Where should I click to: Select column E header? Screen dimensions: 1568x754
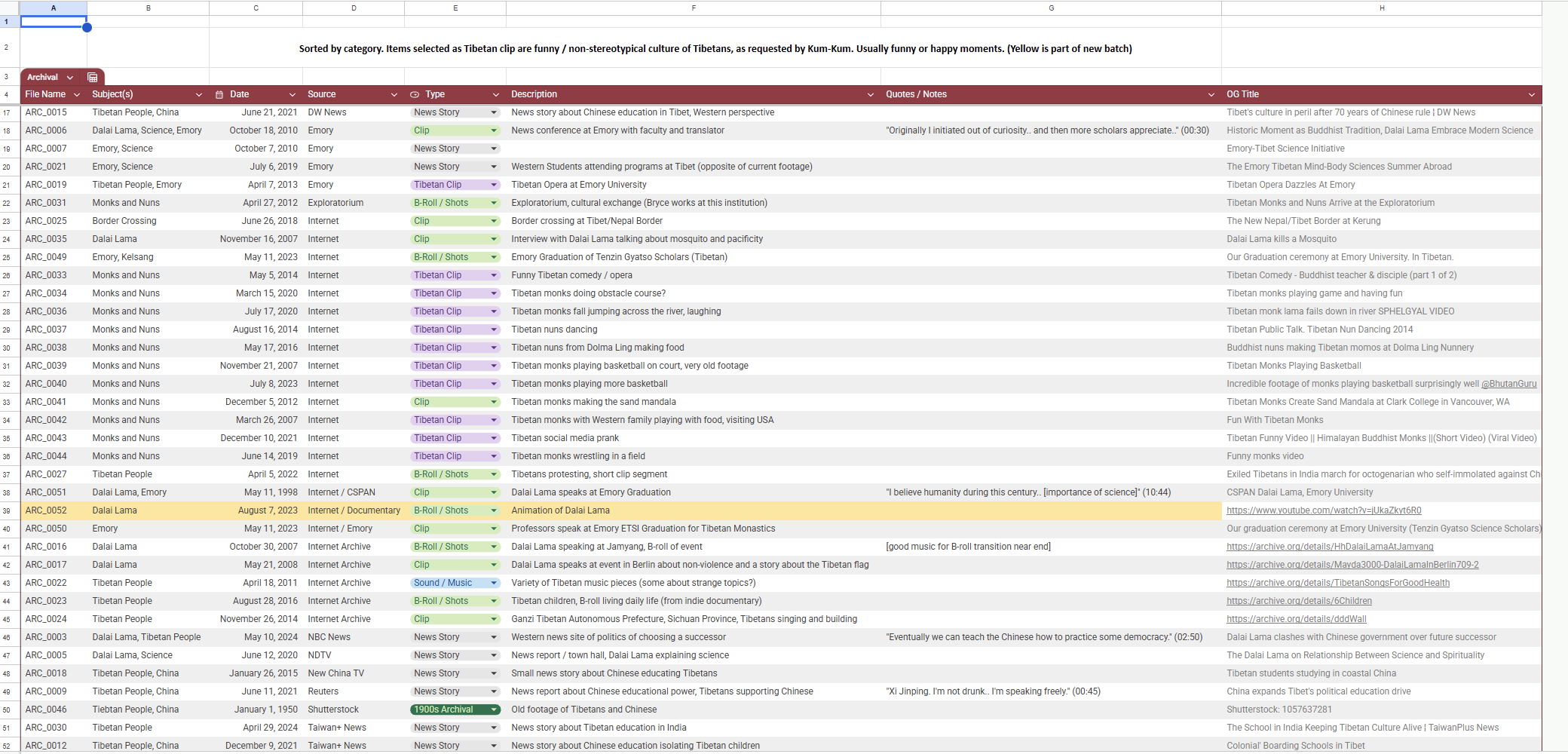click(455, 8)
